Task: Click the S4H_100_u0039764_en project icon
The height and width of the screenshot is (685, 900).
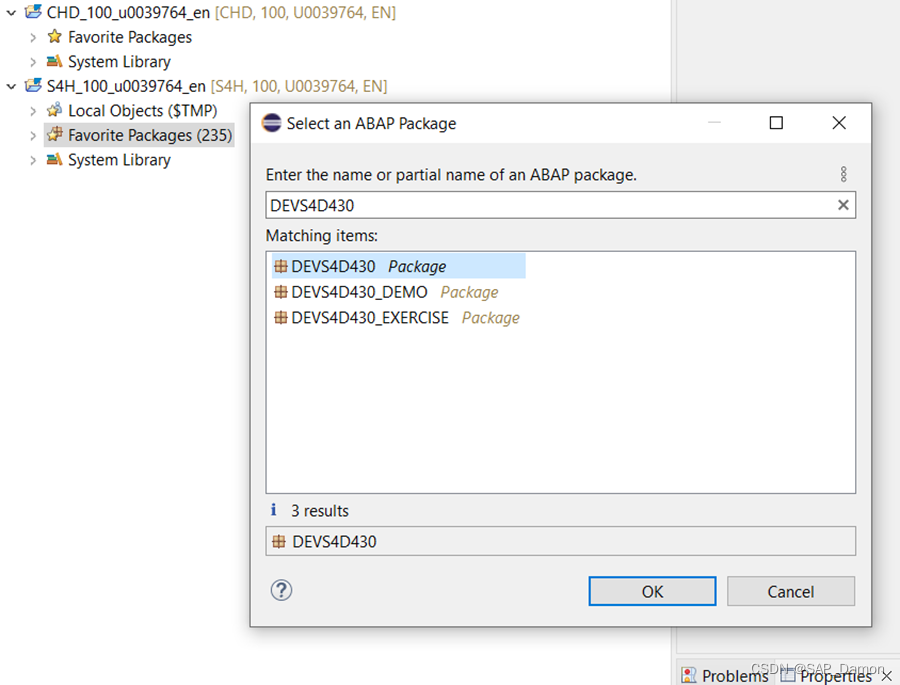Action: pyautogui.click(x=33, y=86)
